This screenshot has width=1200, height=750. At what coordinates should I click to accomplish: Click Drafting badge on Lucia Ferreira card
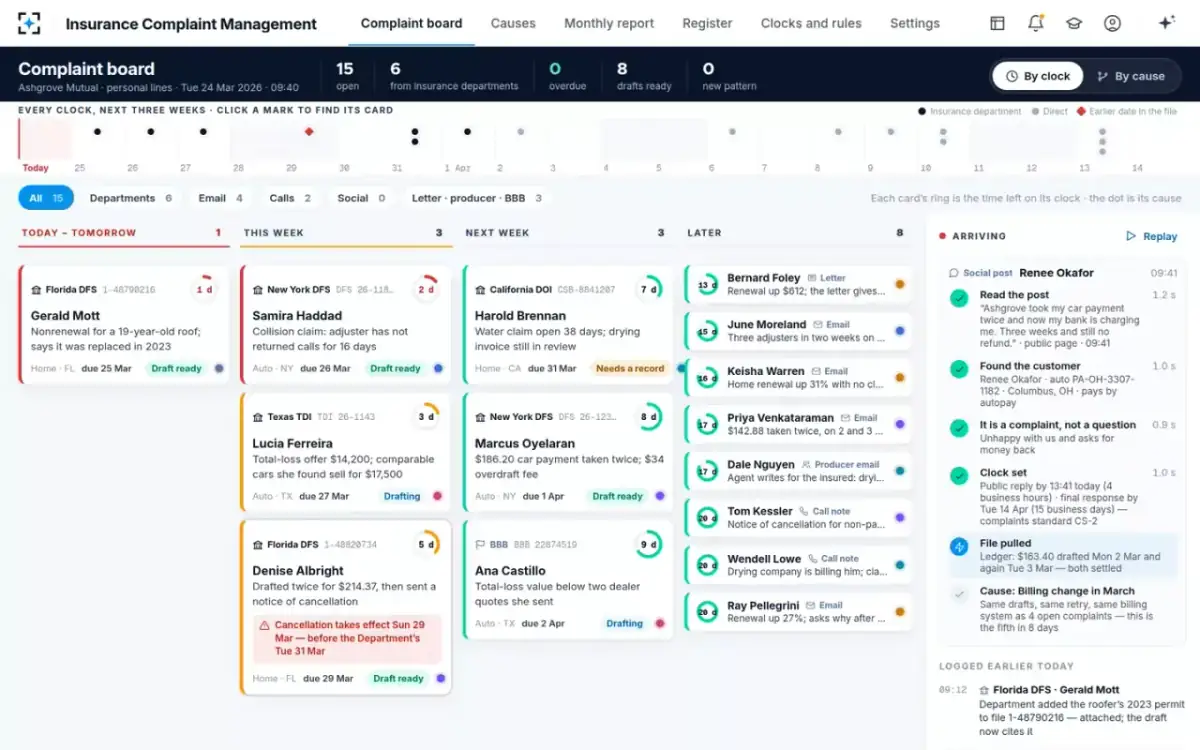click(402, 496)
